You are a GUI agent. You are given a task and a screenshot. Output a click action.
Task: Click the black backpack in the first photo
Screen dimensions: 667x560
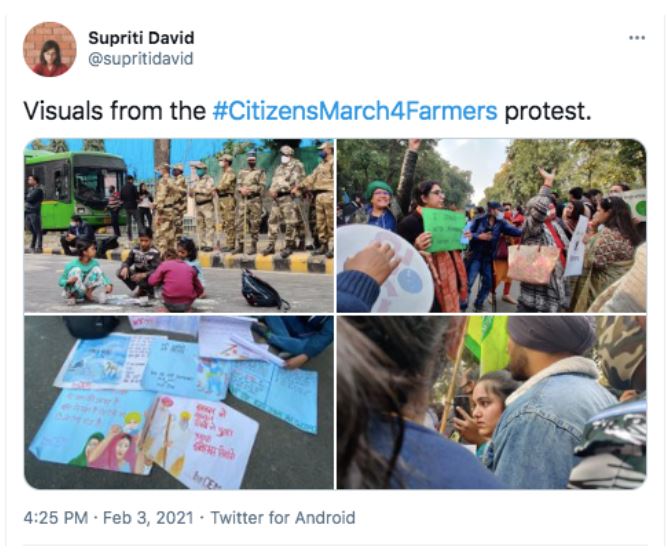264,289
